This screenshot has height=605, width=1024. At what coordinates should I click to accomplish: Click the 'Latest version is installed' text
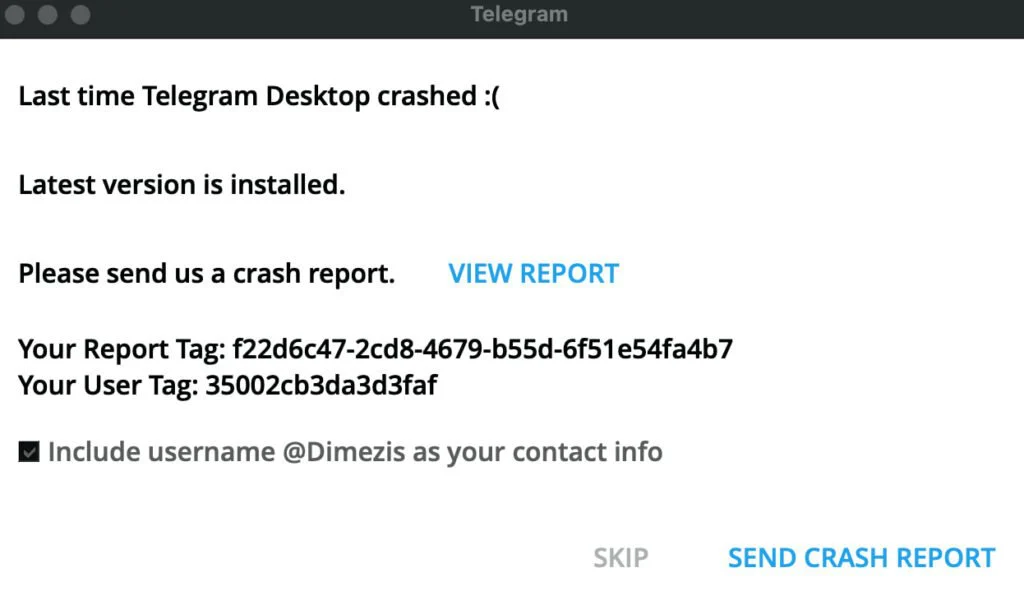coord(181,184)
